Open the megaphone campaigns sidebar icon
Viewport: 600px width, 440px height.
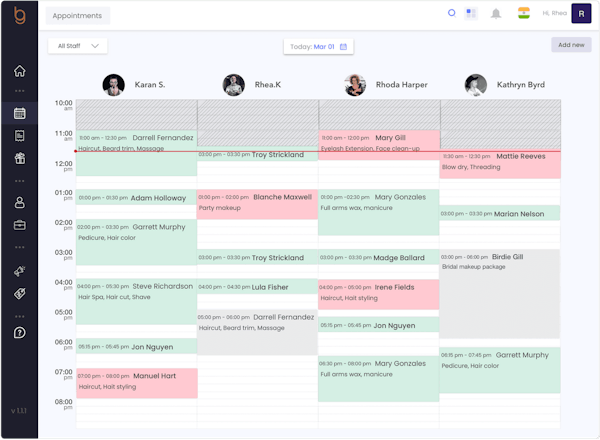click(x=20, y=271)
